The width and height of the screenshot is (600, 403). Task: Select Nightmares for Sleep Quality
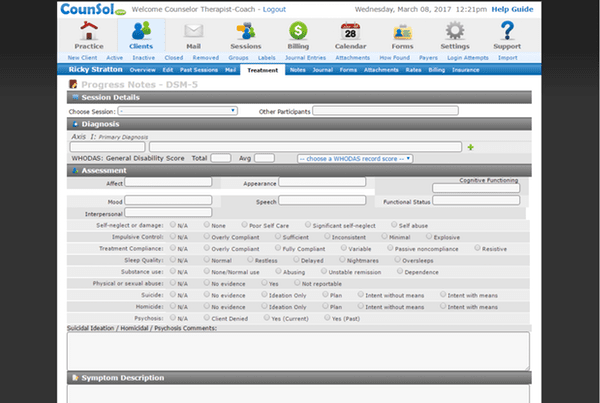tap(342, 259)
